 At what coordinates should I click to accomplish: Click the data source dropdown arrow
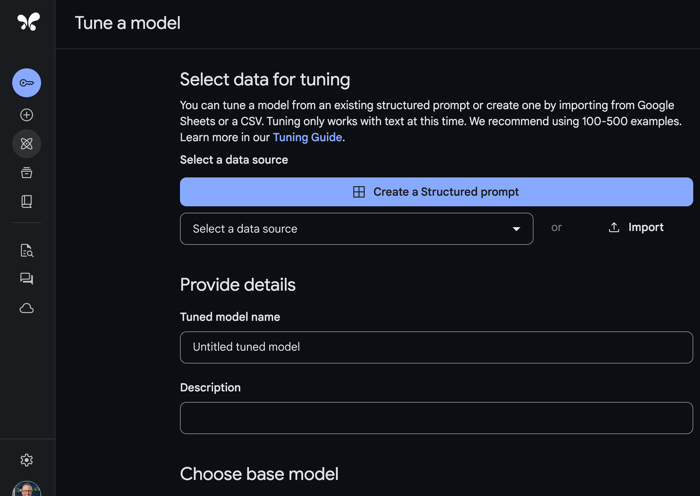click(516, 229)
